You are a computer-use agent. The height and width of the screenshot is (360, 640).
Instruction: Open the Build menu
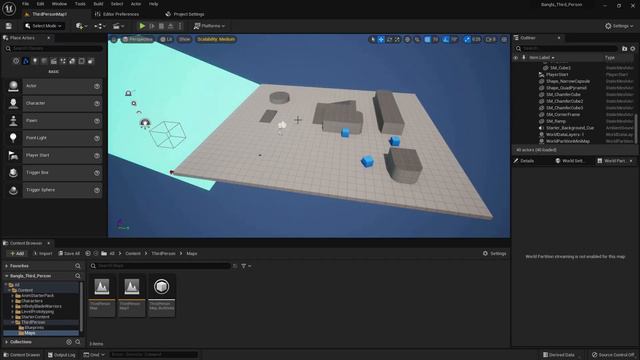98,4
